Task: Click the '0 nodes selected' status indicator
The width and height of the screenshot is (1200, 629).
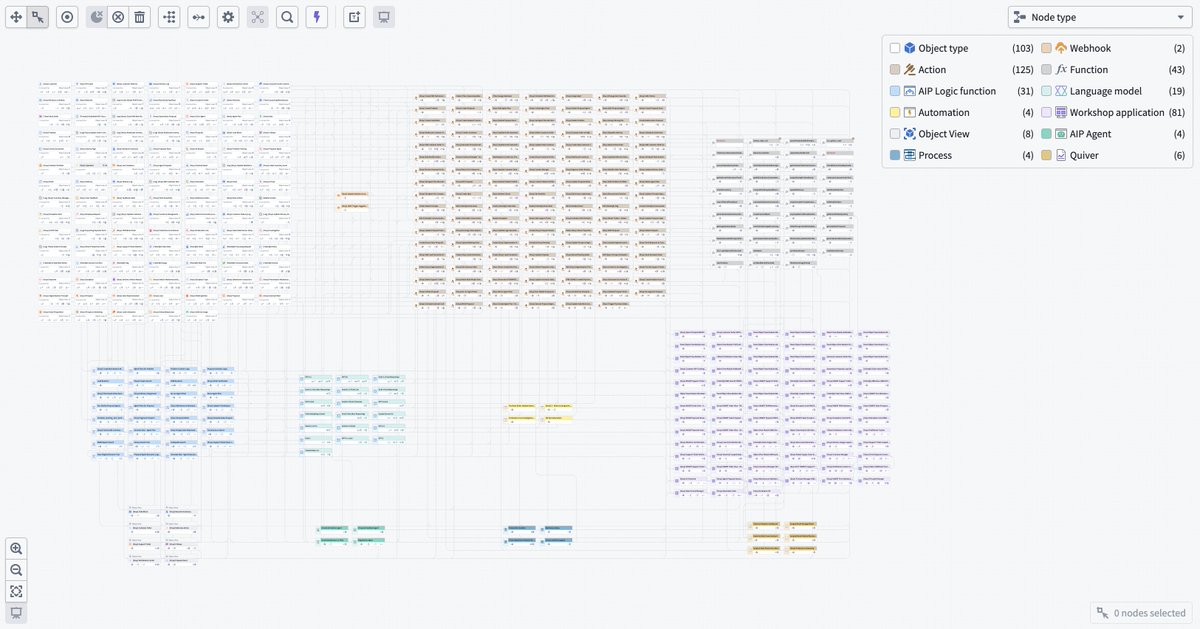Action: click(1140, 612)
